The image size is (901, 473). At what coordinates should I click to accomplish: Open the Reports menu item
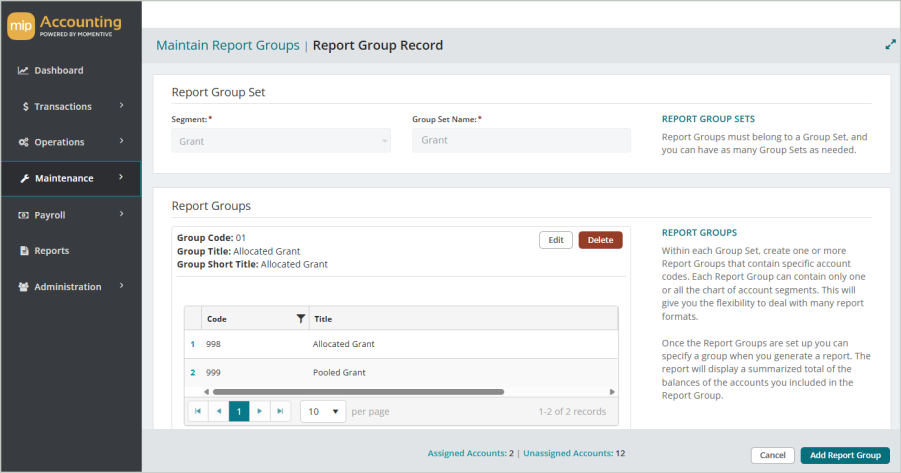click(x=71, y=251)
